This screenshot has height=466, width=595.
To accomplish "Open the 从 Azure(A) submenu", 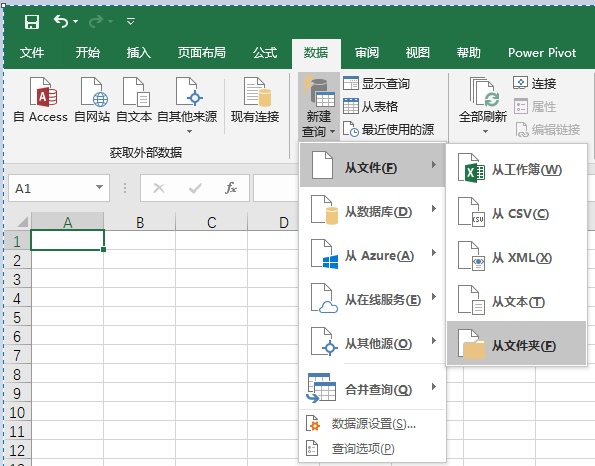I will pos(372,253).
